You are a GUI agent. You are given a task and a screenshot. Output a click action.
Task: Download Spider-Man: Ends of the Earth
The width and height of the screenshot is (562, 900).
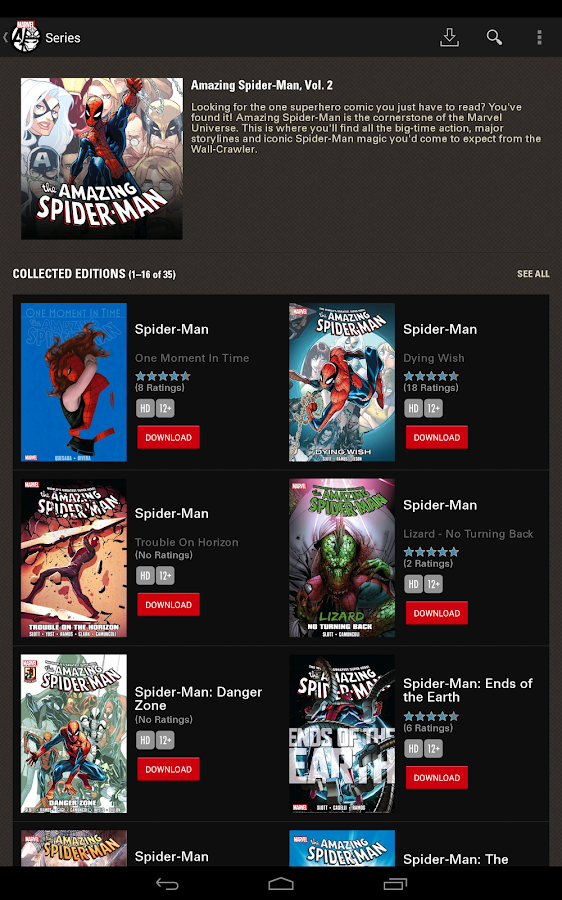pyautogui.click(x=437, y=778)
